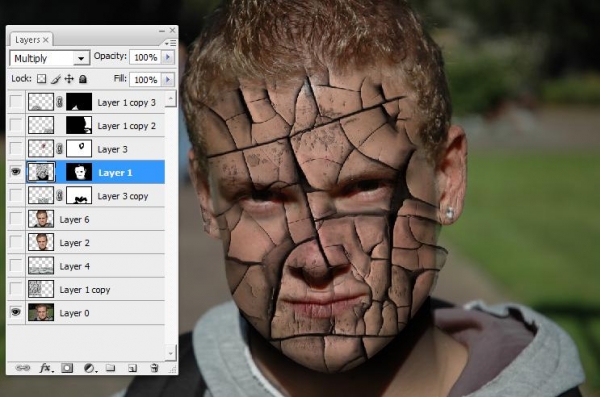Close the Layers panel window
Screen dimensions: 600x397
coord(173,30)
